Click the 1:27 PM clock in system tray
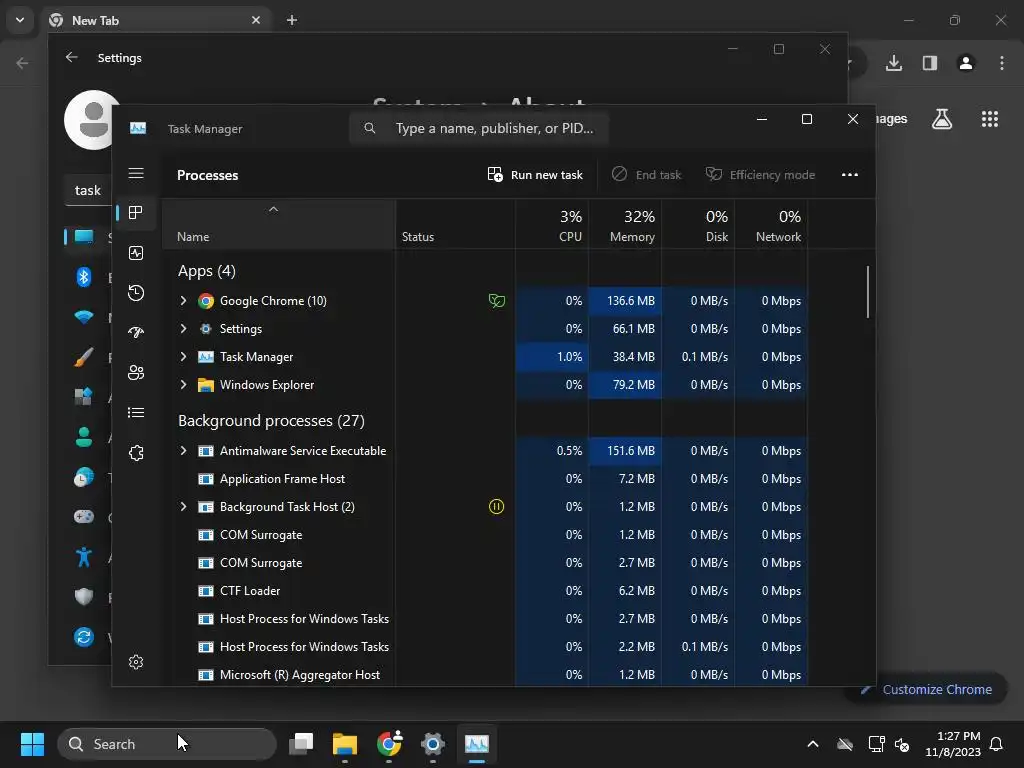 click(x=958, y=736)
